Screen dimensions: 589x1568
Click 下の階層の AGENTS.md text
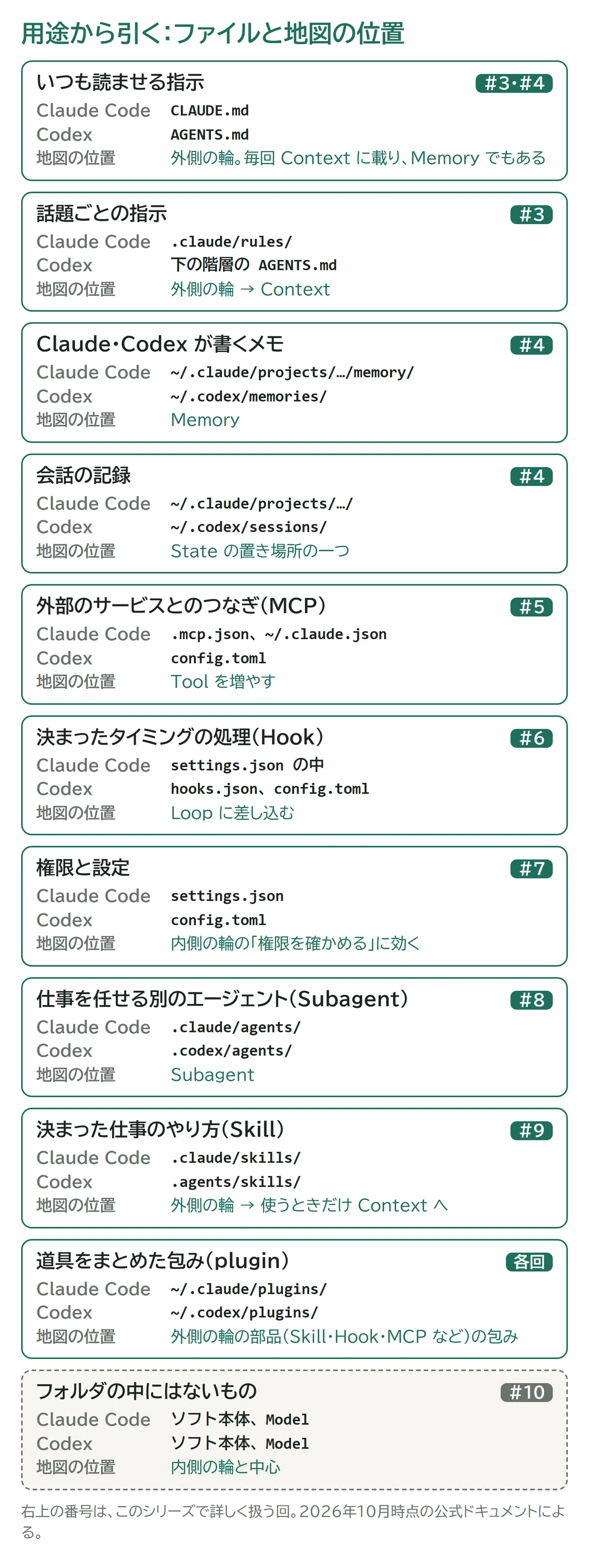(x=253, y=265)
